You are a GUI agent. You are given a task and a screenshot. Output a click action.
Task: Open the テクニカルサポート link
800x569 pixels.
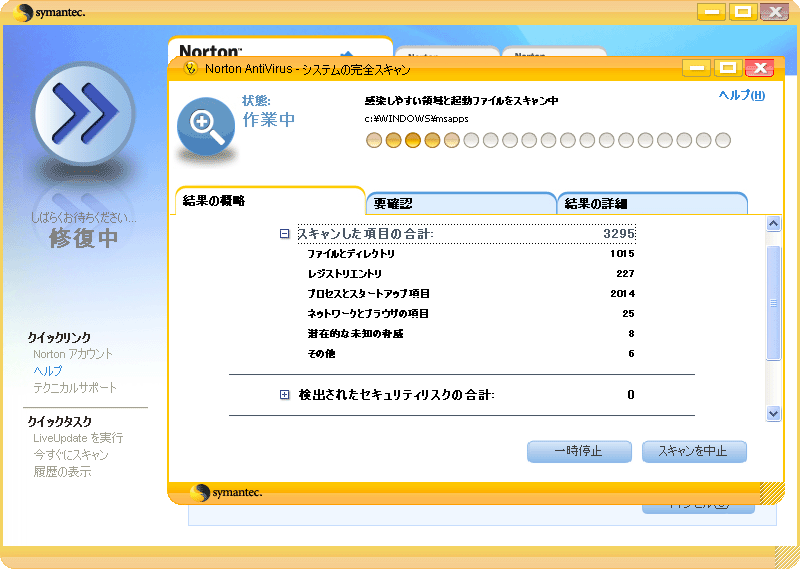75,387
